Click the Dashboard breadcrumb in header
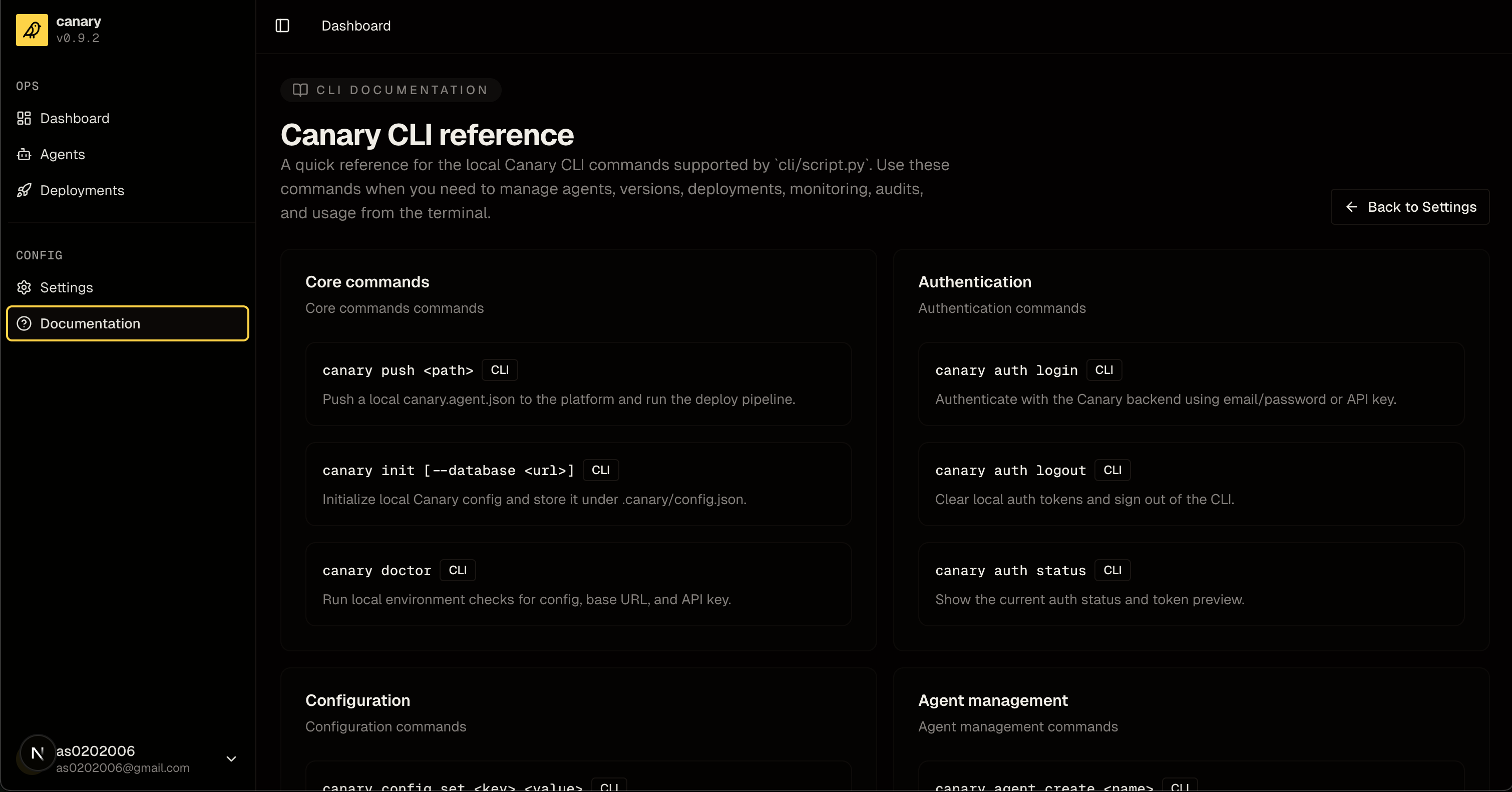Viewport: 1512px width, 792px height. (x=355, y=26)
